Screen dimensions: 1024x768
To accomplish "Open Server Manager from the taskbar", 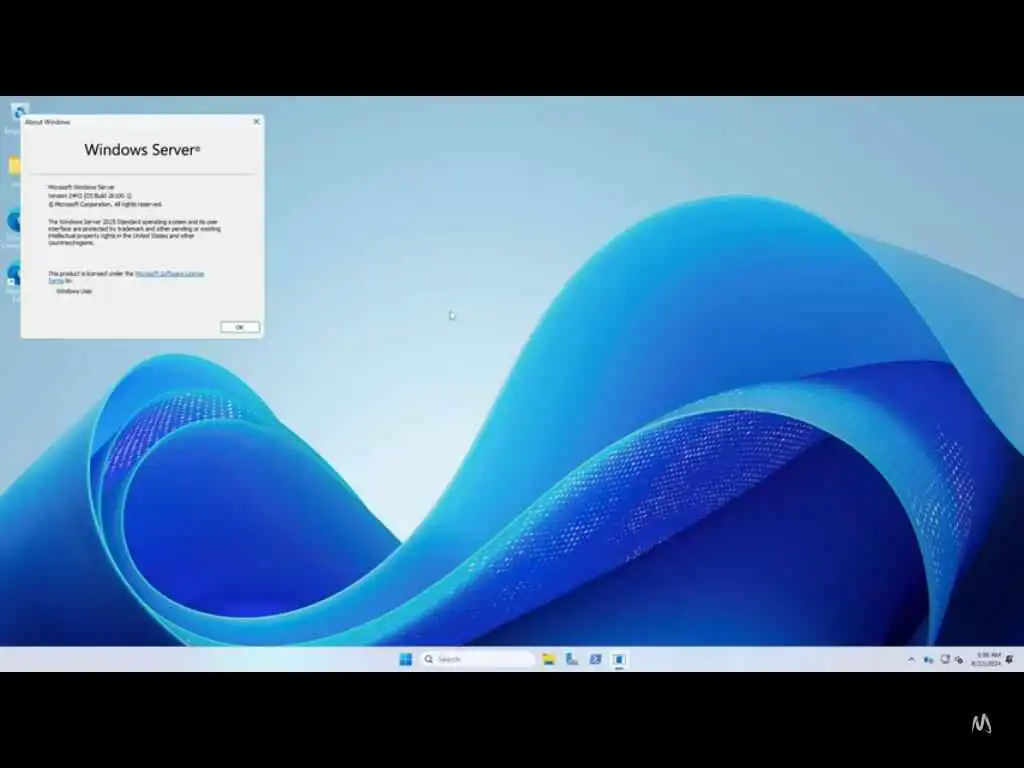I will 572,659.
